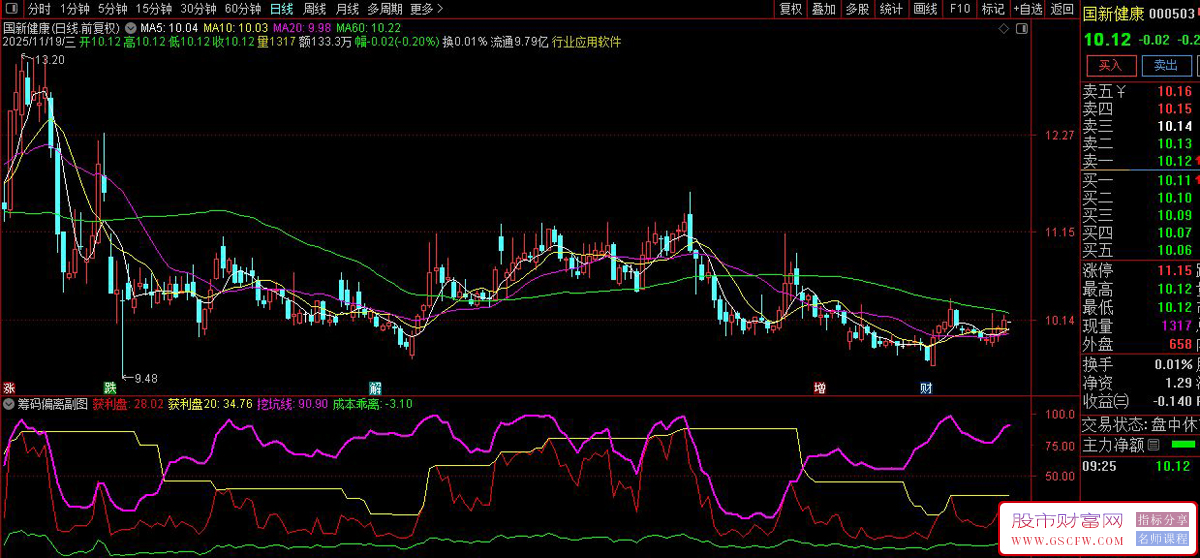The image size is (1200, 558).
Task: Click the 涨 event marker on chart
Action: tap(9, 387)
